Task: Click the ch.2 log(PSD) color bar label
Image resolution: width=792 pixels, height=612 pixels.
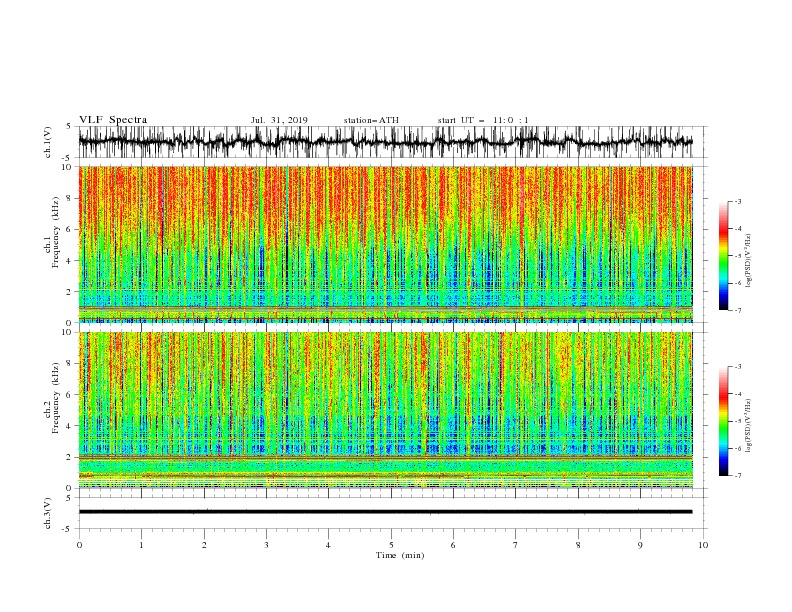Action: [748, 425]
